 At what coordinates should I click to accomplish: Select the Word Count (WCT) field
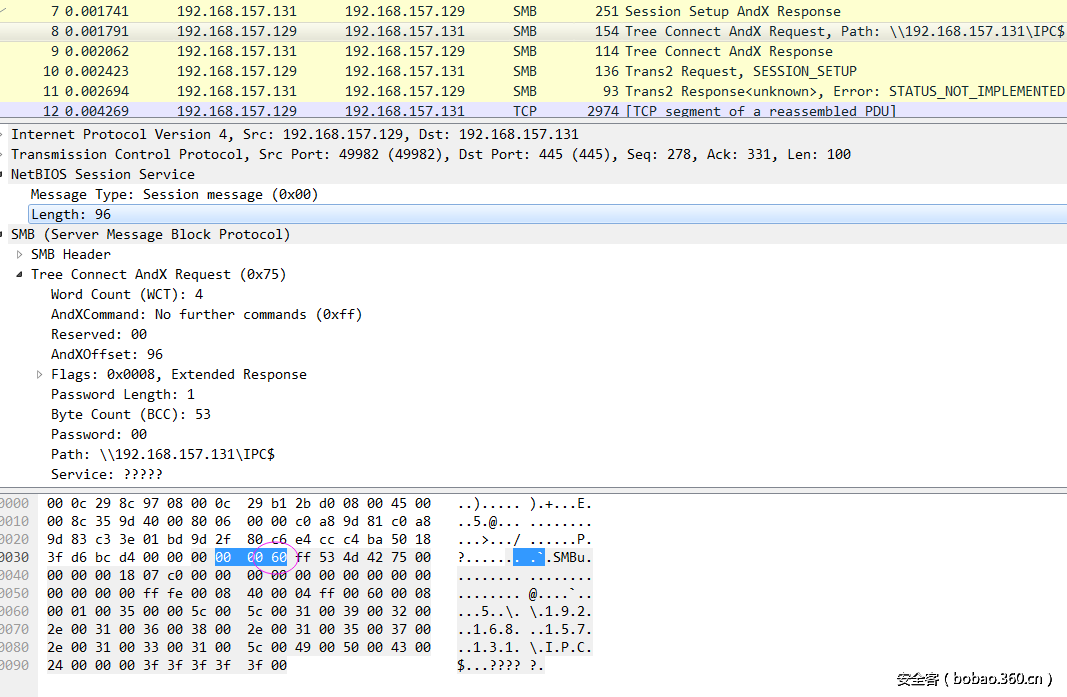pos(127,295)
